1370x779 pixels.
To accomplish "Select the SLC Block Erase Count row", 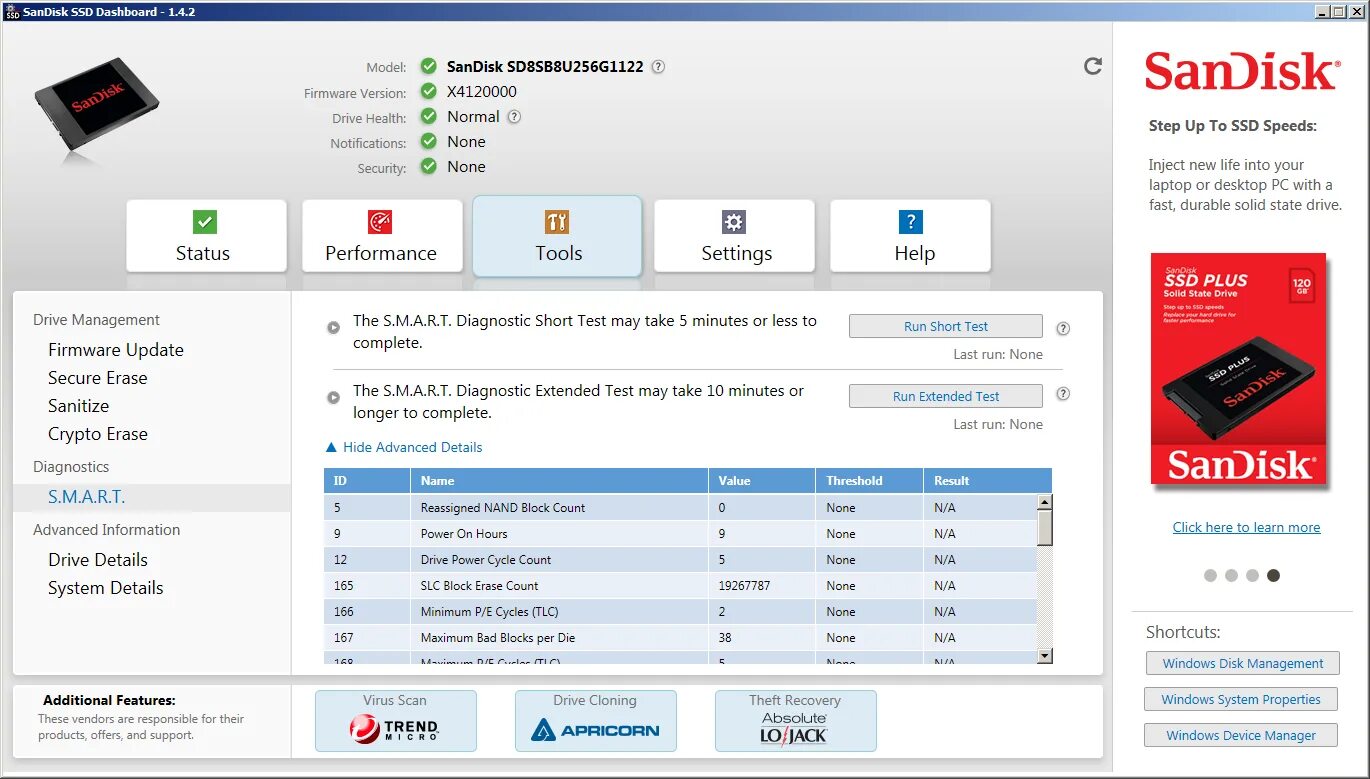I will [x=681, y=586].
